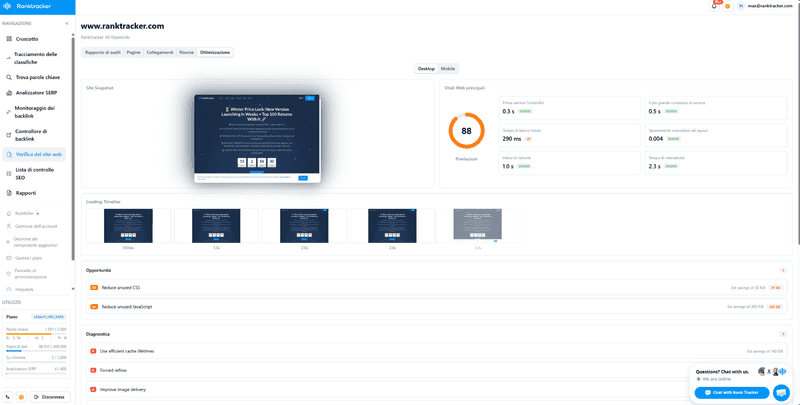Collapse the Opportunità section
800x405 pixels.
(x=783, y=270)
